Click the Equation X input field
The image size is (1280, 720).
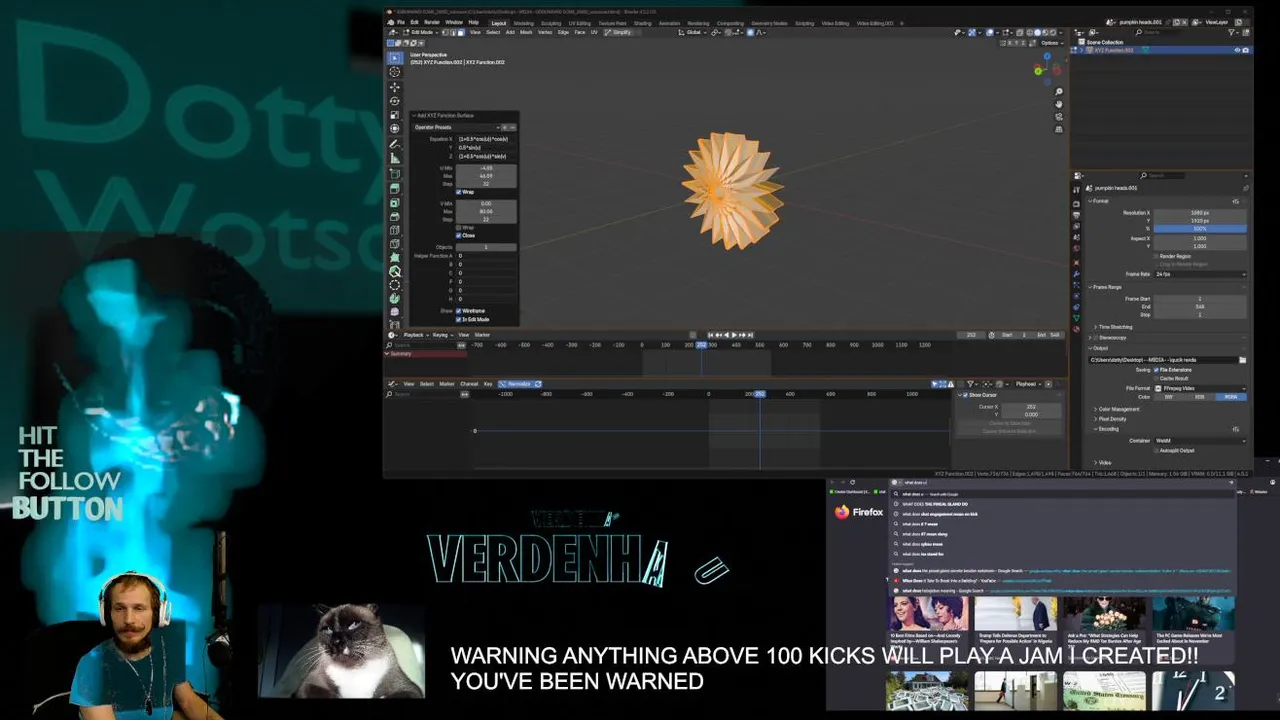487,139
